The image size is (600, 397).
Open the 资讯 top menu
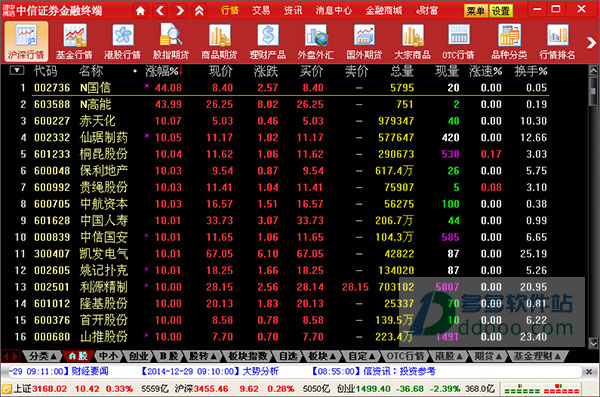pyautogui.click(x=293, y=10)
